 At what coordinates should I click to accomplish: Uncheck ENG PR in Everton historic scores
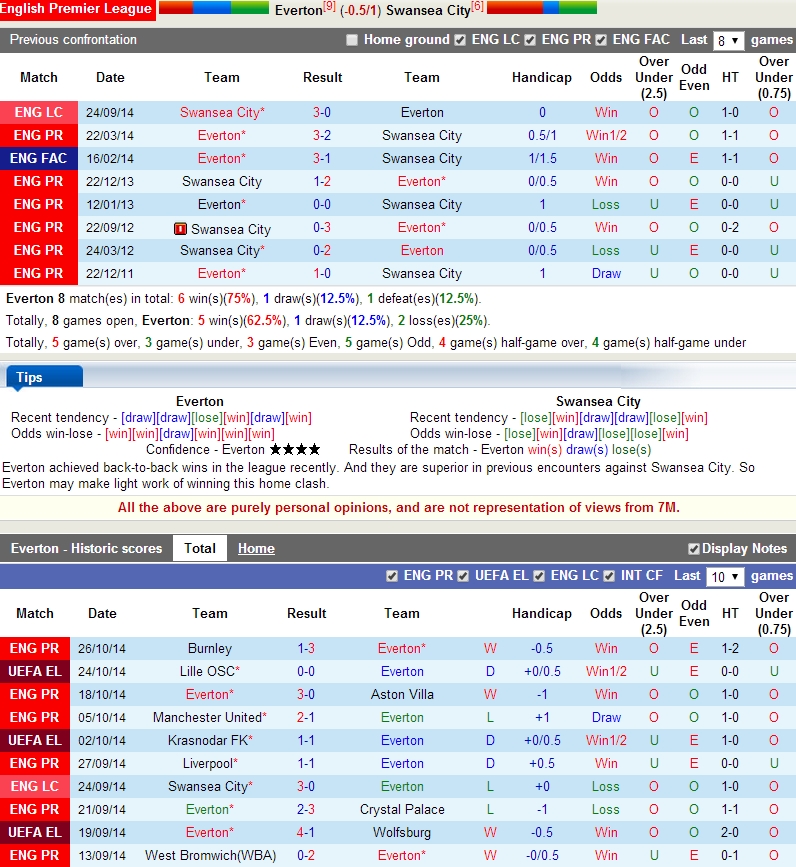click(x=392, y=576)
